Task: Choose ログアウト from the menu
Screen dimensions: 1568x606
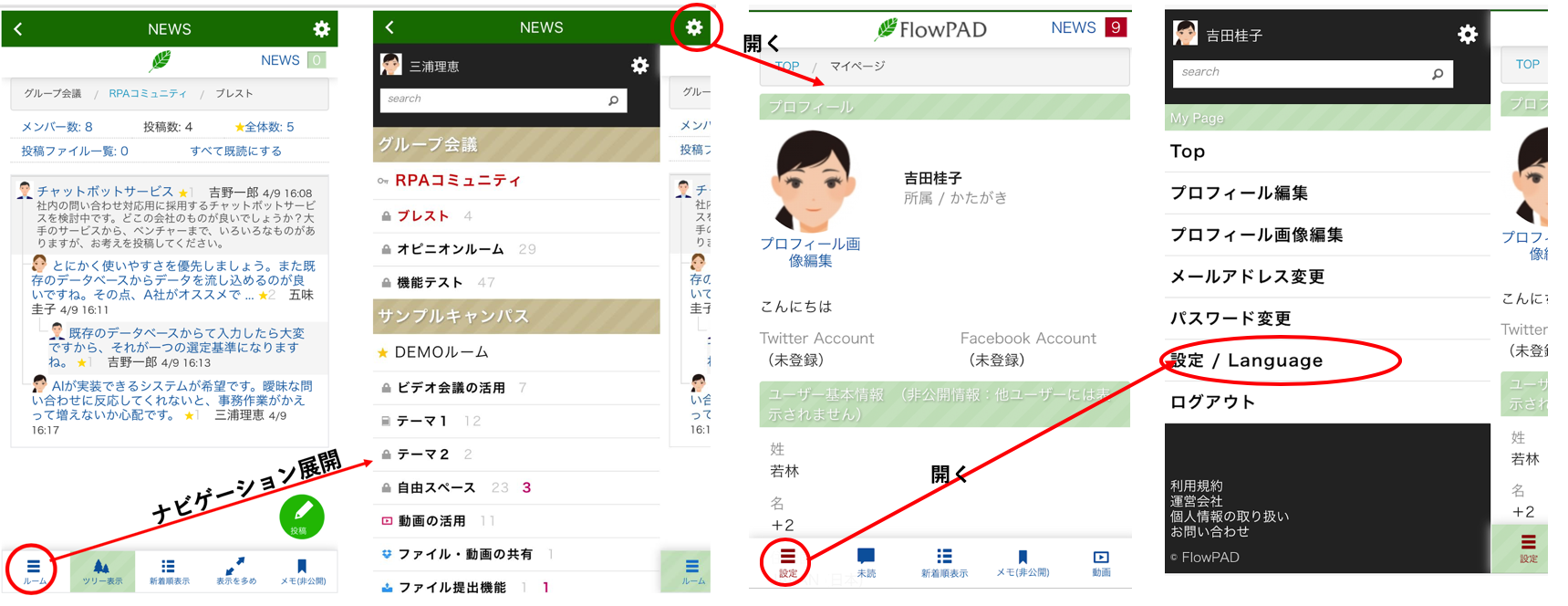Action: tap(1212, 402)
